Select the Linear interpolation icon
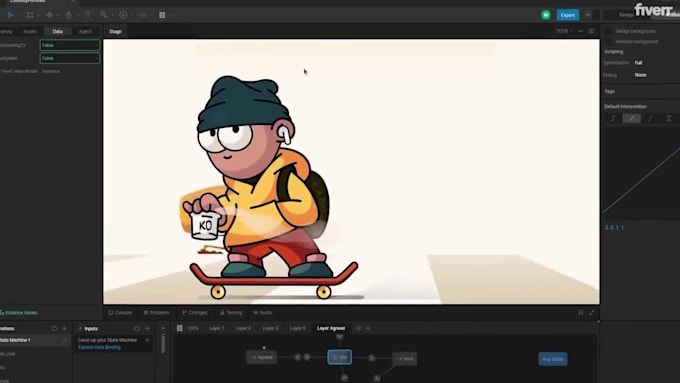The height and width of the screenshot is (383, 680). click(631, 118)
